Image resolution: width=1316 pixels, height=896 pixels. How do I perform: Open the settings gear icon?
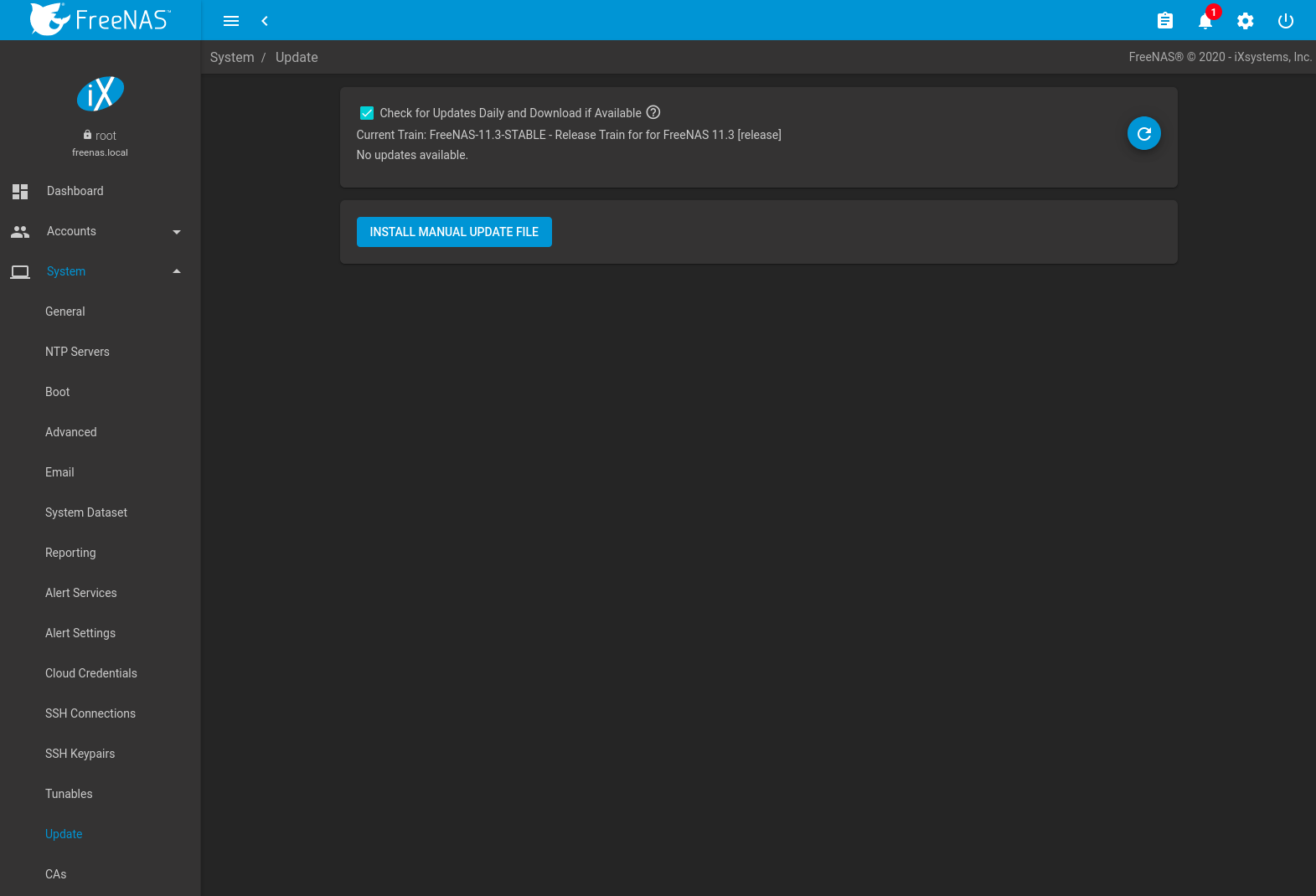click(x=1245, y=21)
